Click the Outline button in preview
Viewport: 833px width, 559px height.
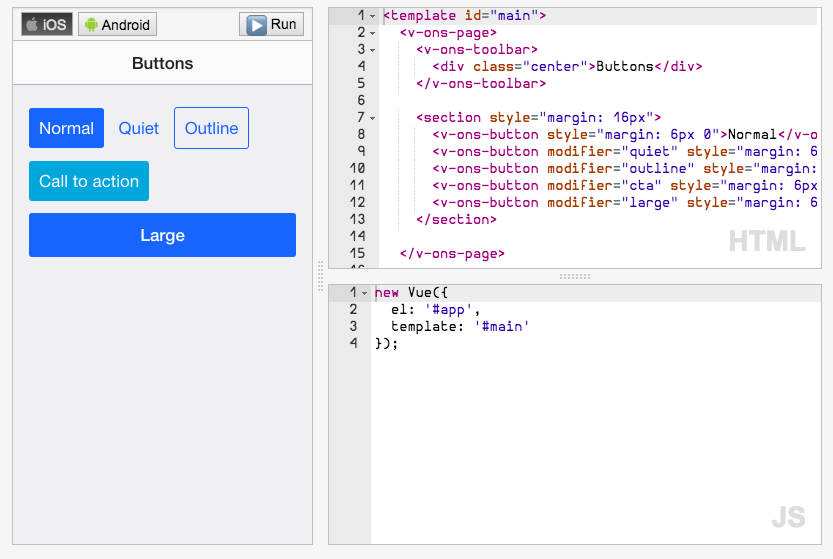[211, 128]
